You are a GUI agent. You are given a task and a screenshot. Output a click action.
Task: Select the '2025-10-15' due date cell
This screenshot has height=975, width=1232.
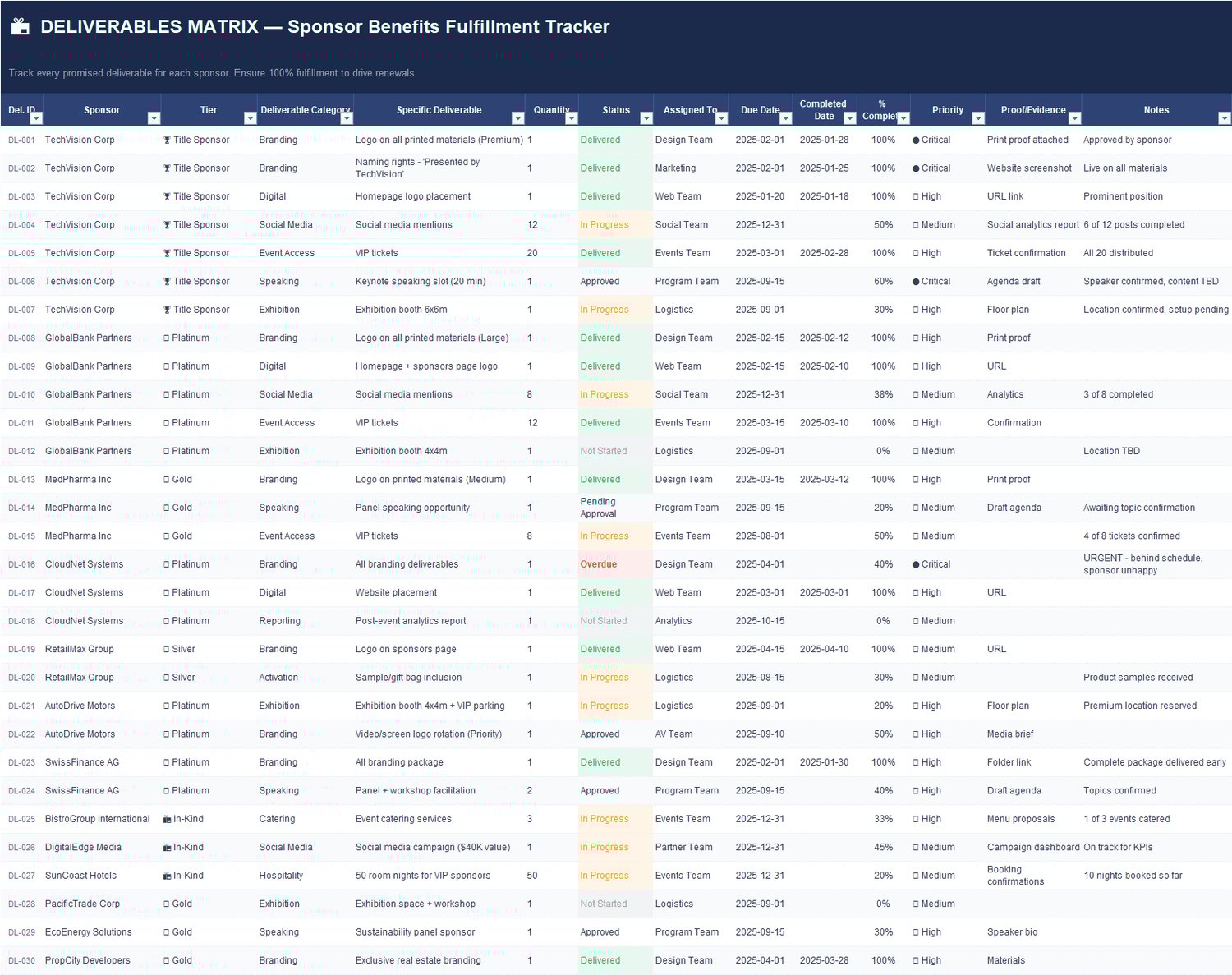click(760, 621)
